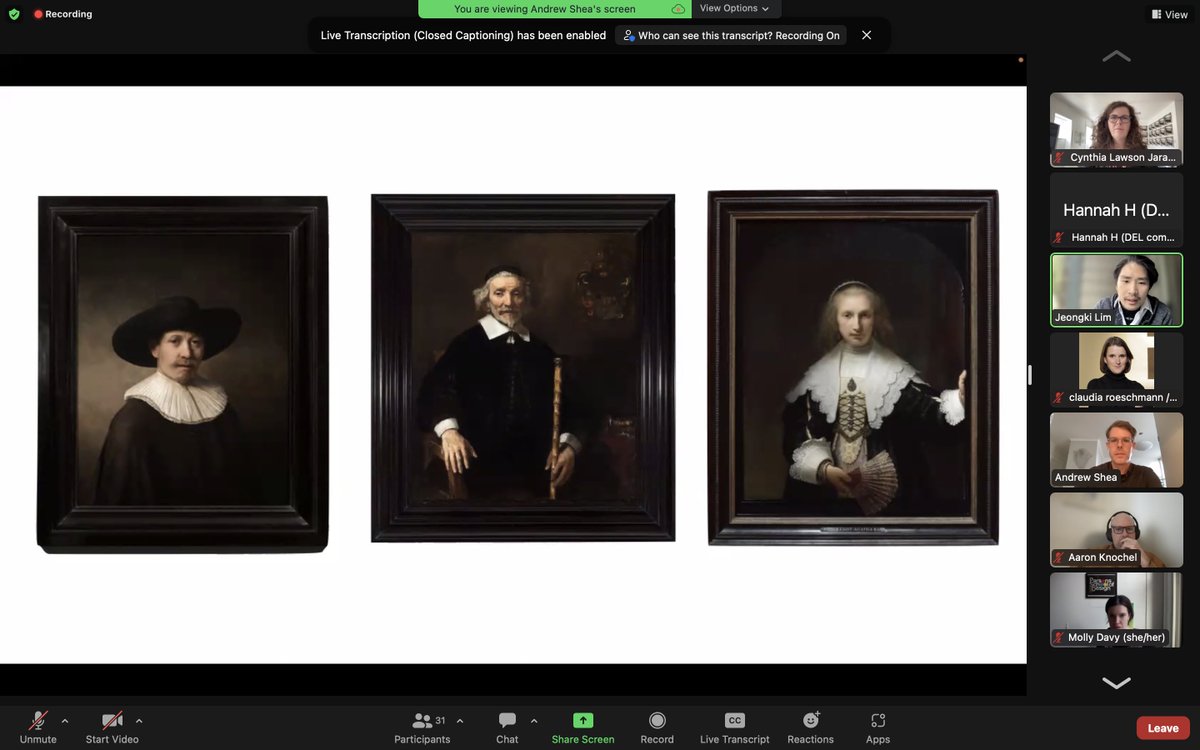Screen dimensions: 1200x750
Task: Show previous participants with up chevron
Action: coord(1116,57)
